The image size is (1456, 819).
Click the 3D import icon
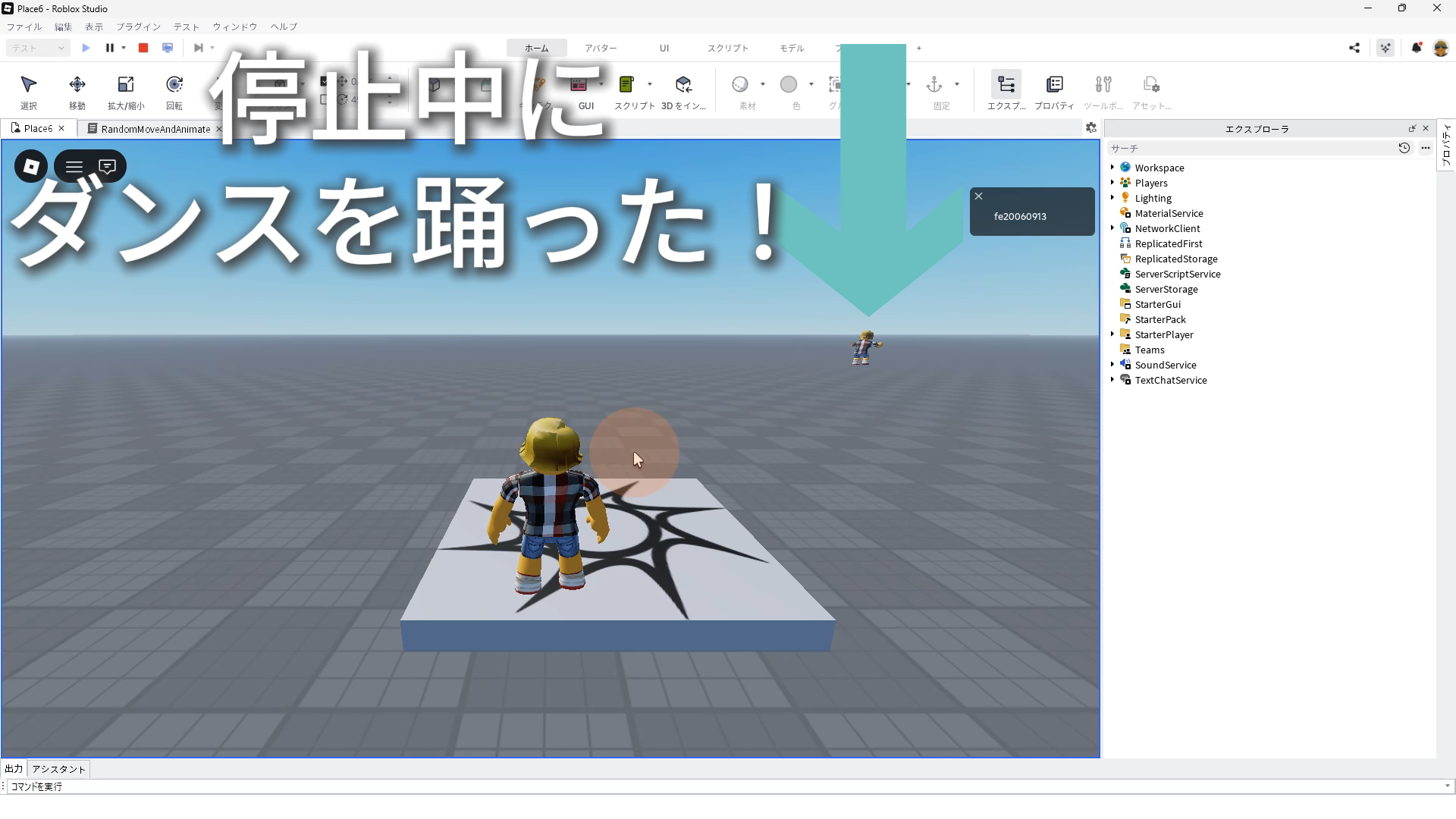pyautogui.click(x=683, y=84)
